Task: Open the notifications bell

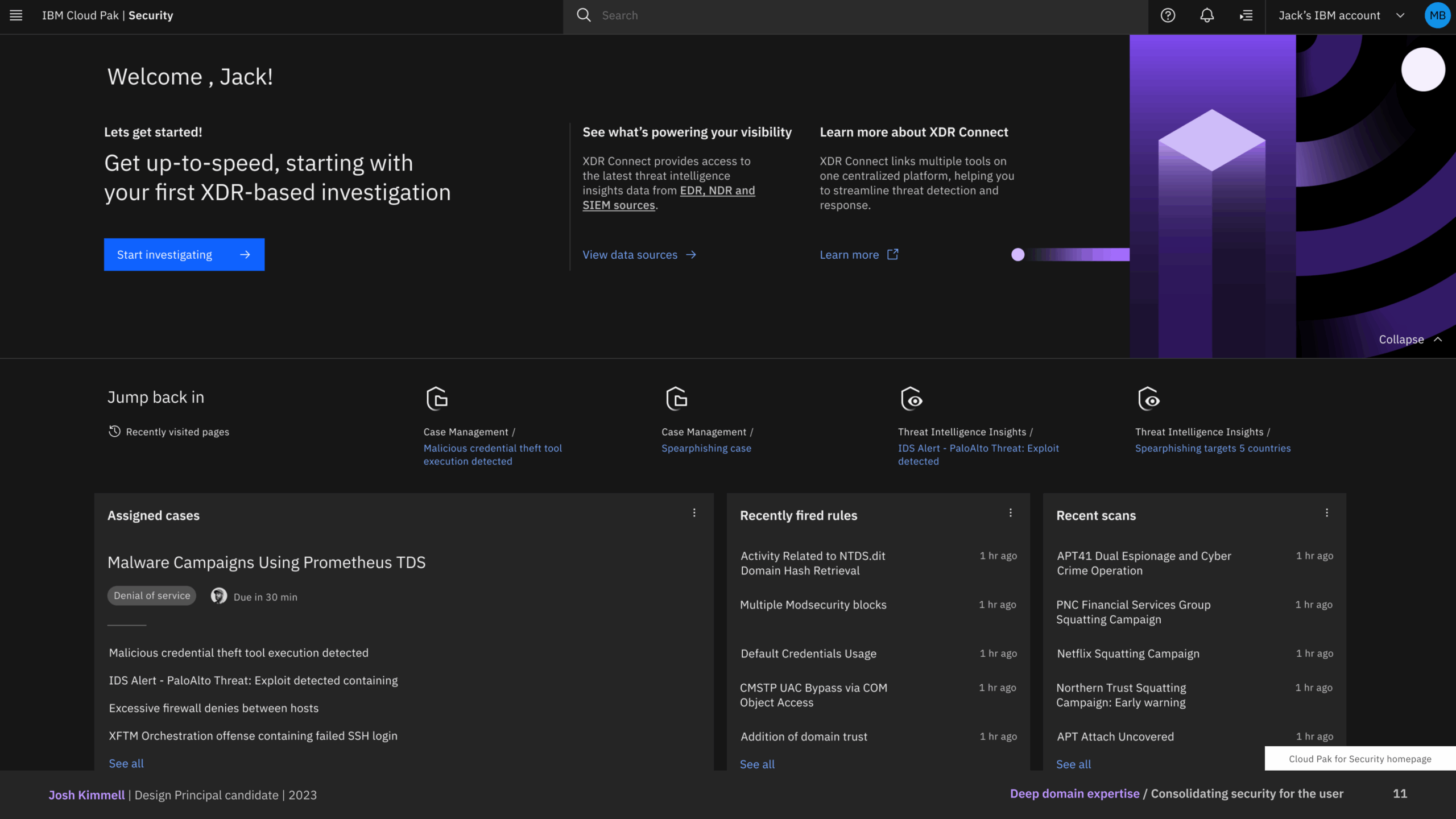Action: pos(1207,15)
